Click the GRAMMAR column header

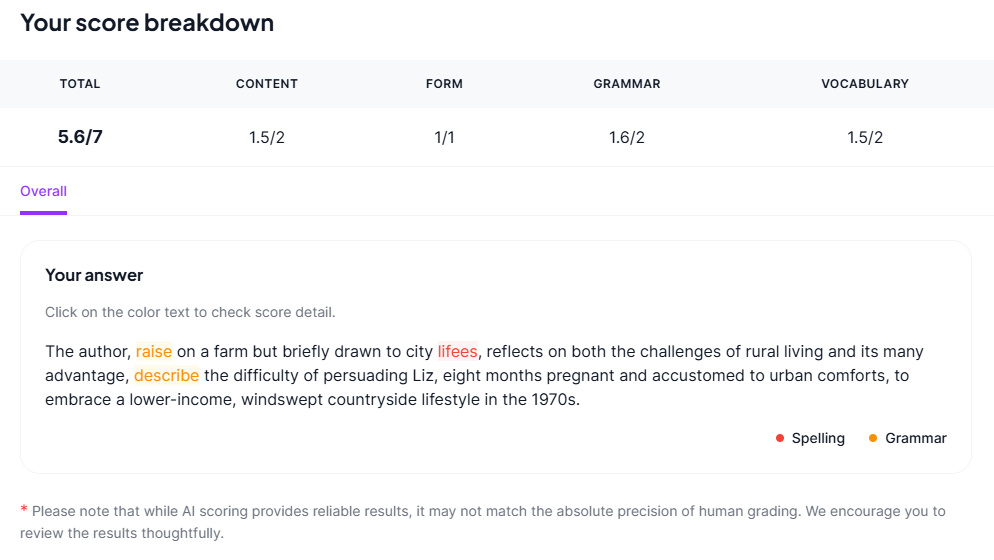pos(627,84)
